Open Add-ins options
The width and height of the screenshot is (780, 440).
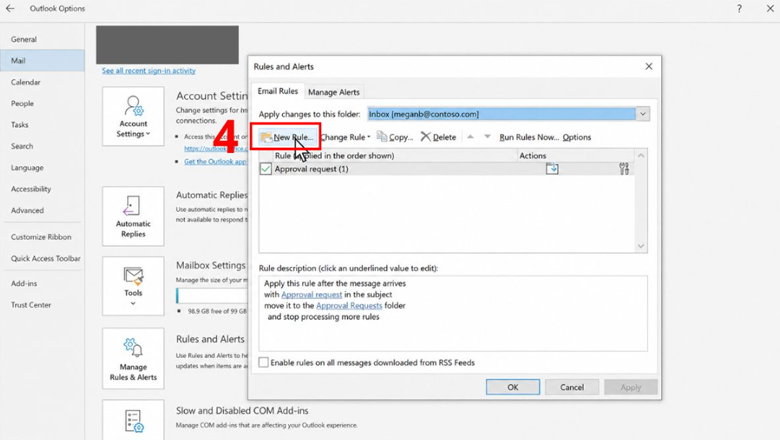pos(42,283)
